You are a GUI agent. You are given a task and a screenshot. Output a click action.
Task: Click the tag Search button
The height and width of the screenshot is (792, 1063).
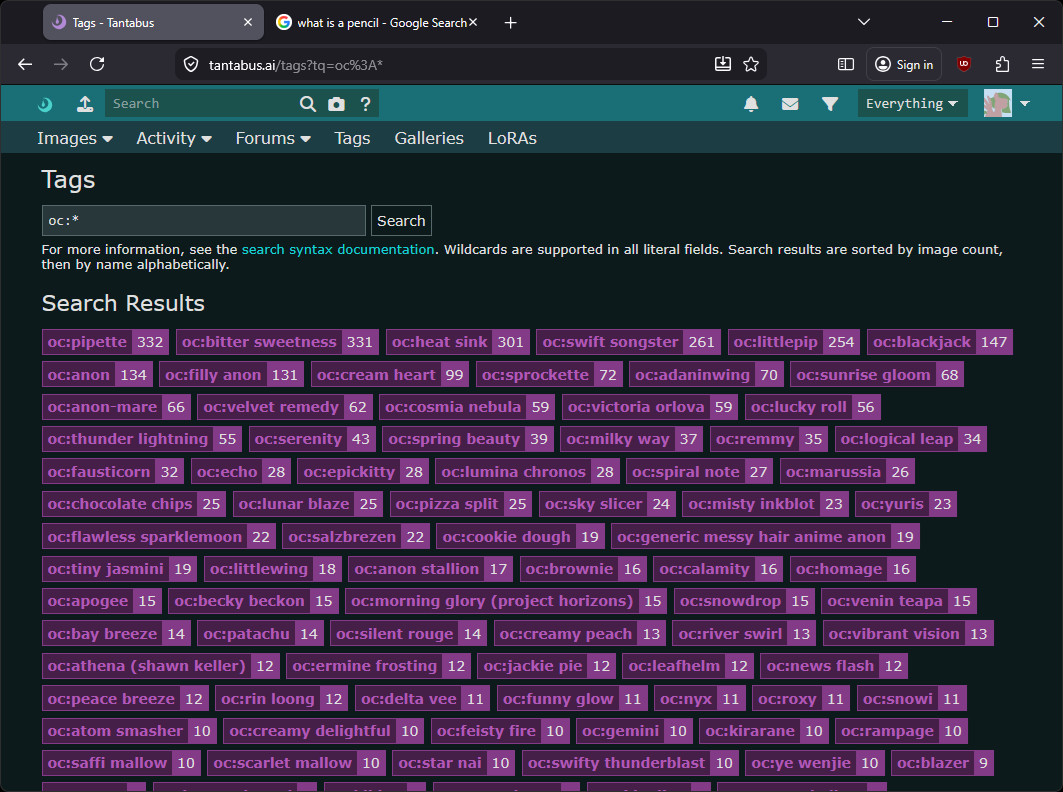click(x=401, y=220)
